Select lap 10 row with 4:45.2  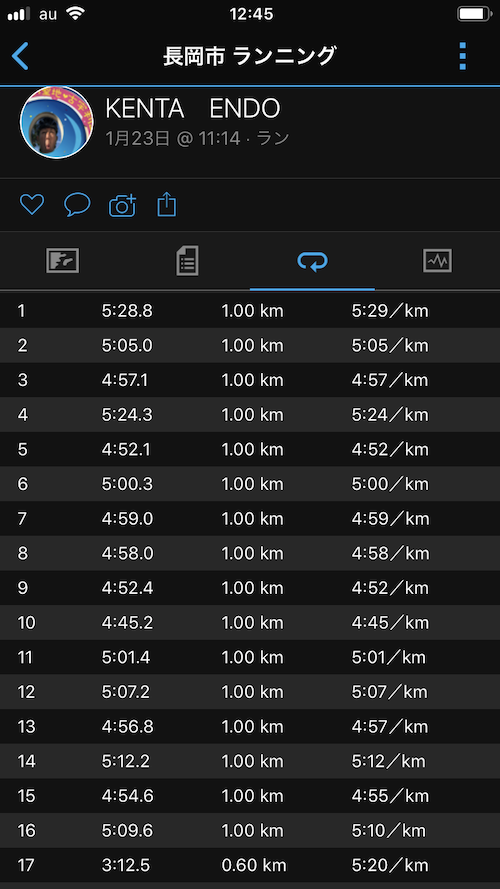click(250, 623)
